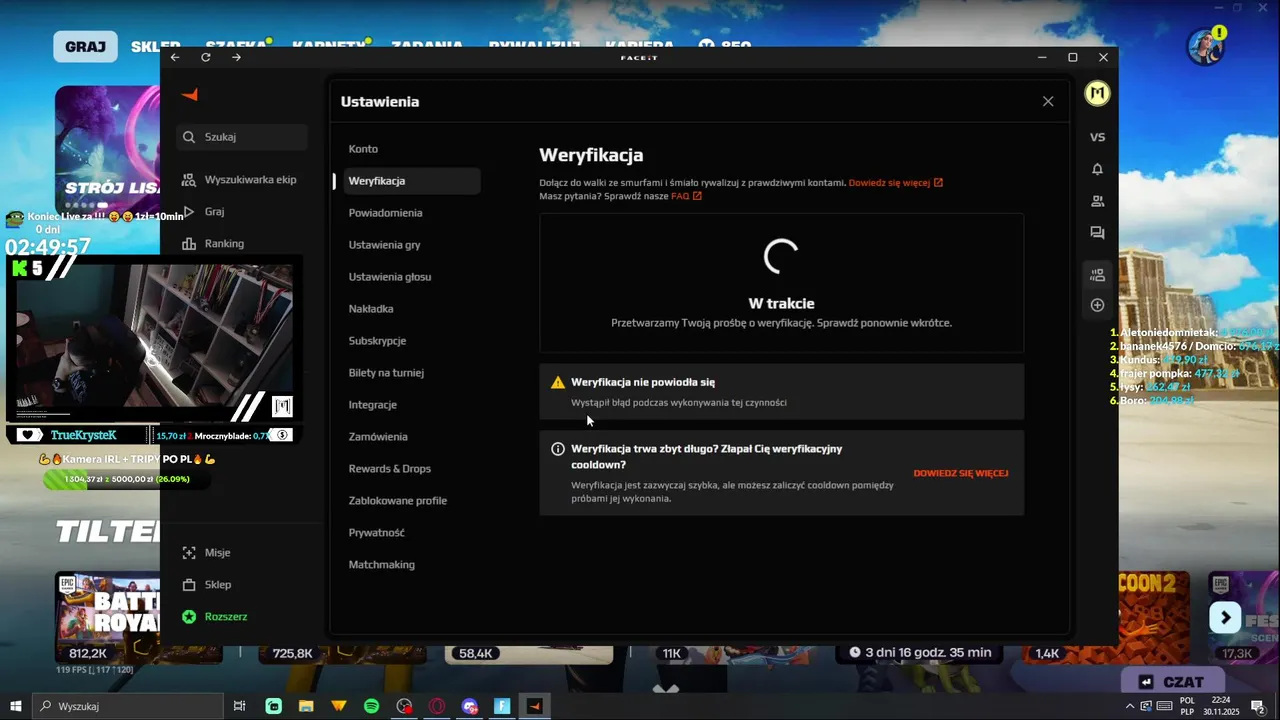The image size is (1280, 720).
Task: Open Nakładka settings
Action: 371,309
